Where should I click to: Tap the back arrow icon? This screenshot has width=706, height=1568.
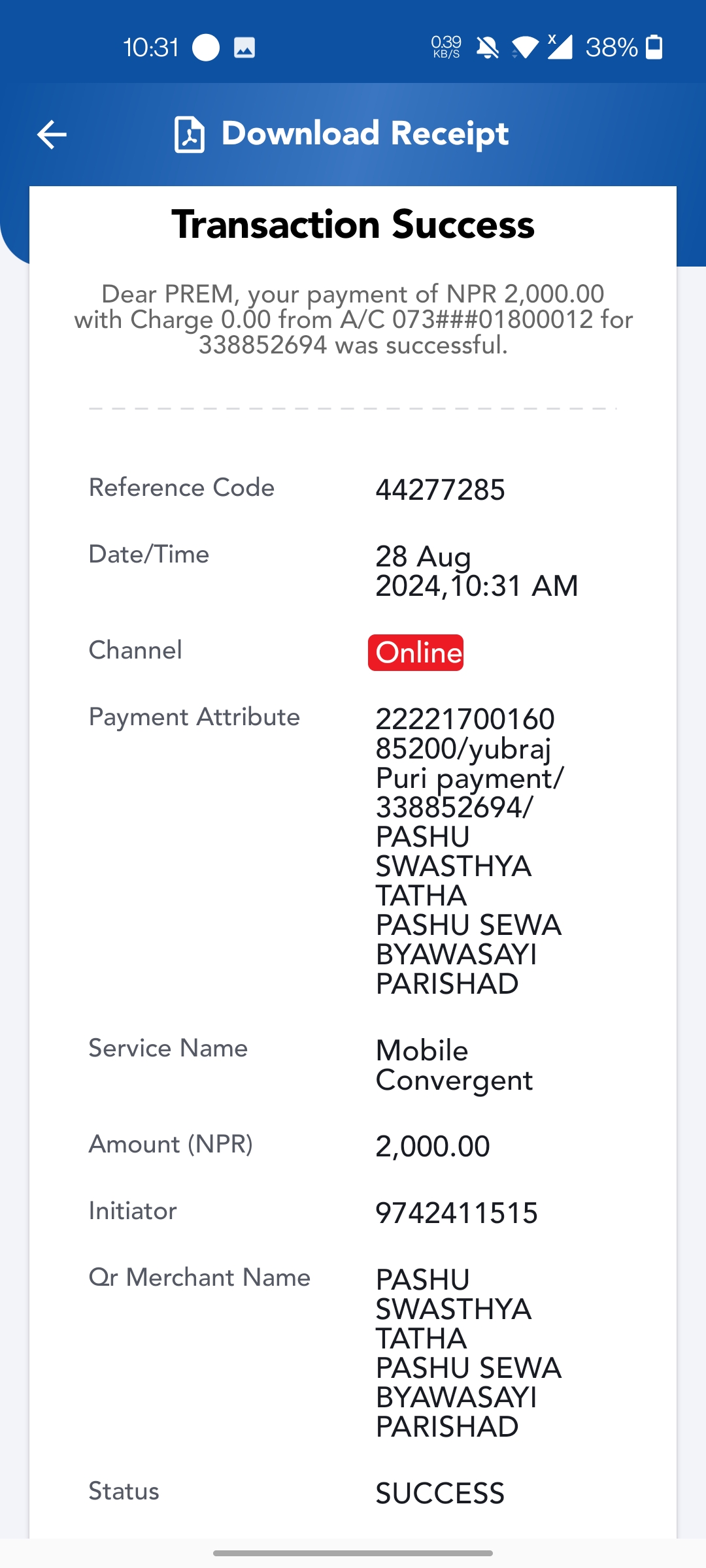click(52, 135)
